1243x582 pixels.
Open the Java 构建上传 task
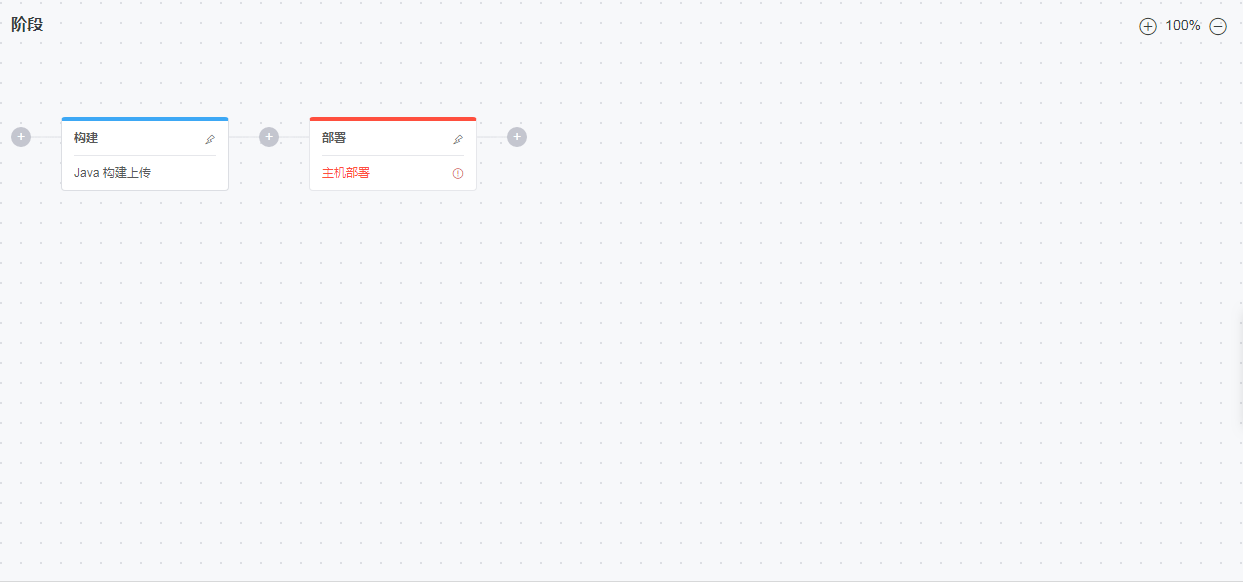(112, 173)
